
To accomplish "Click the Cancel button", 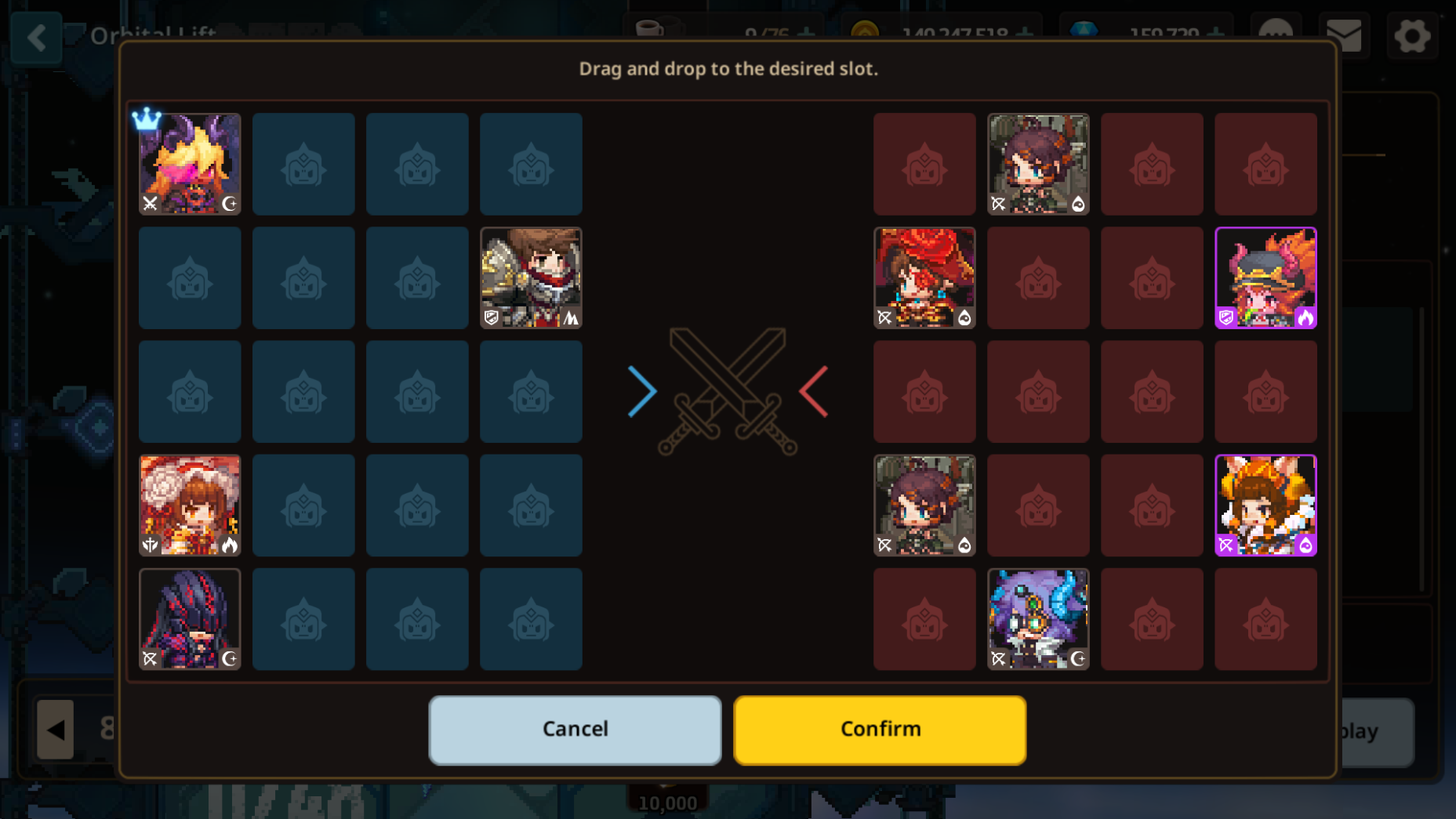I will (575, 730).
